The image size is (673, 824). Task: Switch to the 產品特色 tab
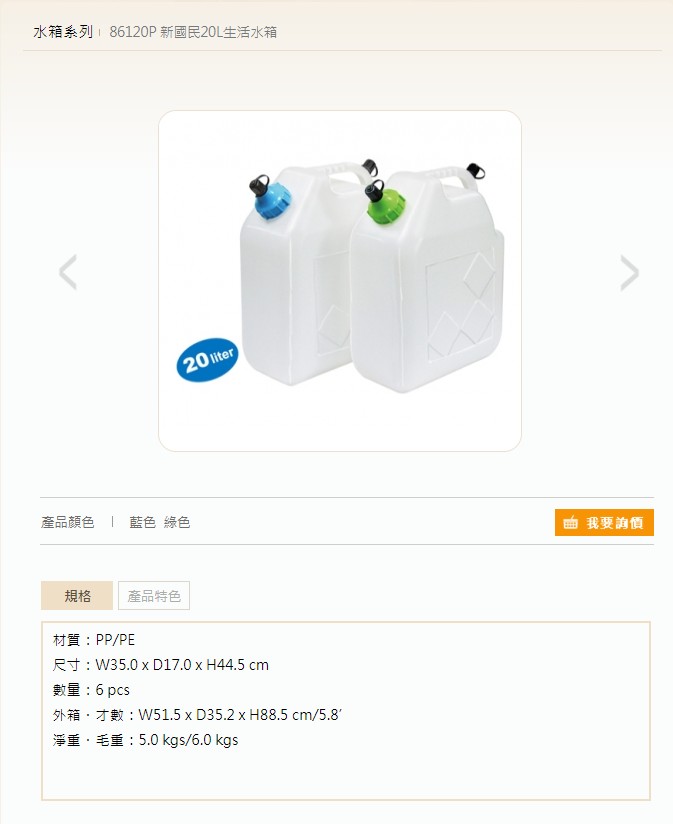154,595
